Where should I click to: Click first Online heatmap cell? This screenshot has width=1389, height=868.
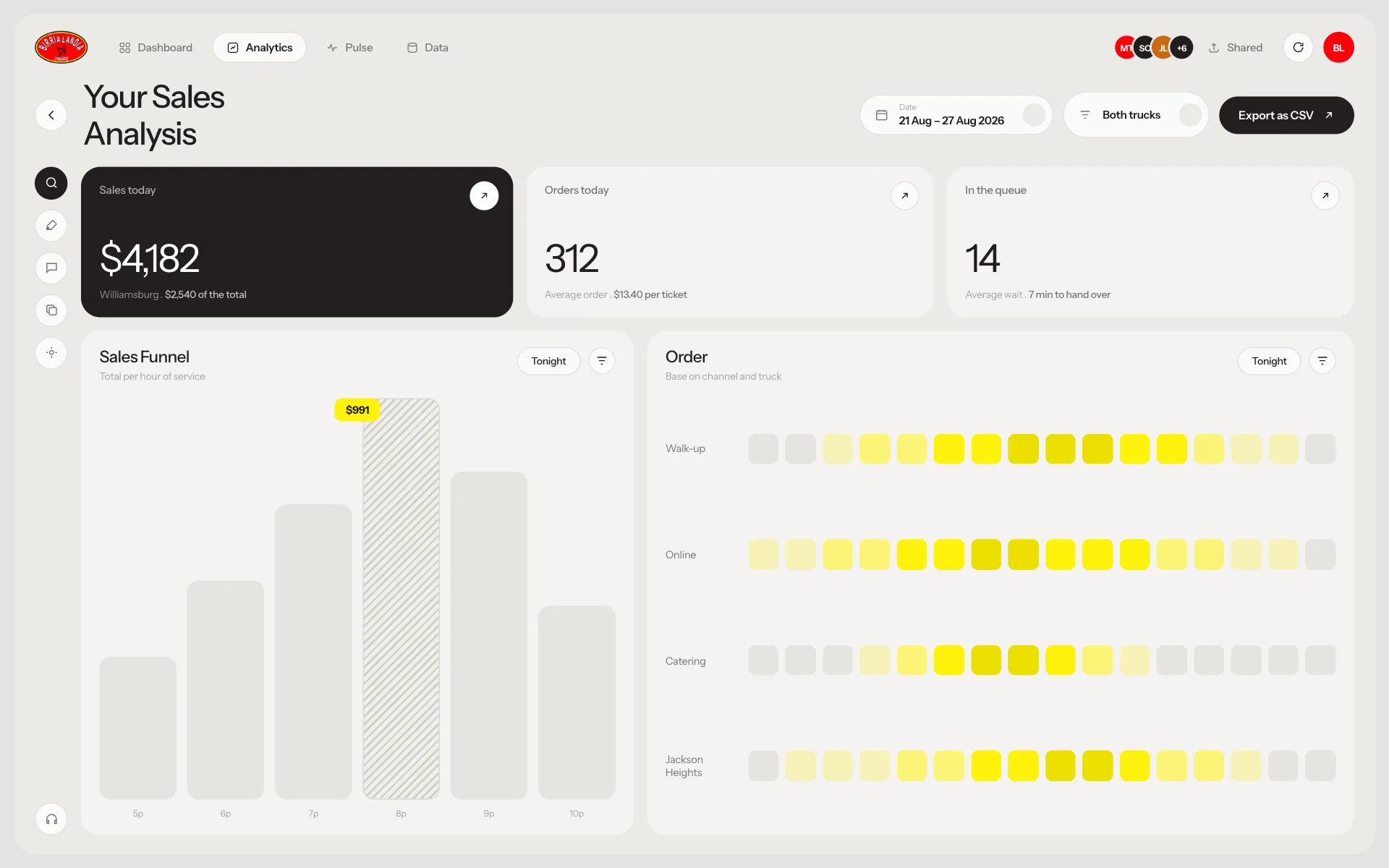tap(763, 555)
